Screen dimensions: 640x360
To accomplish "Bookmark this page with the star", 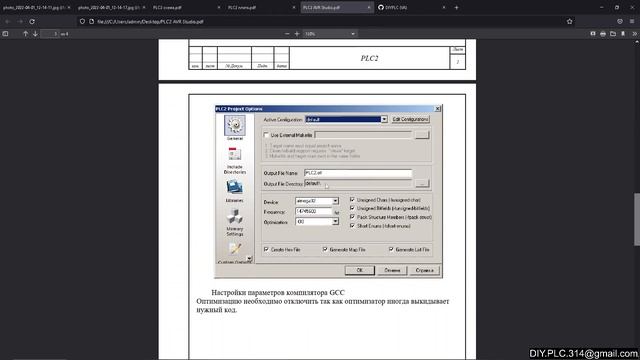I will click(569, 21).
